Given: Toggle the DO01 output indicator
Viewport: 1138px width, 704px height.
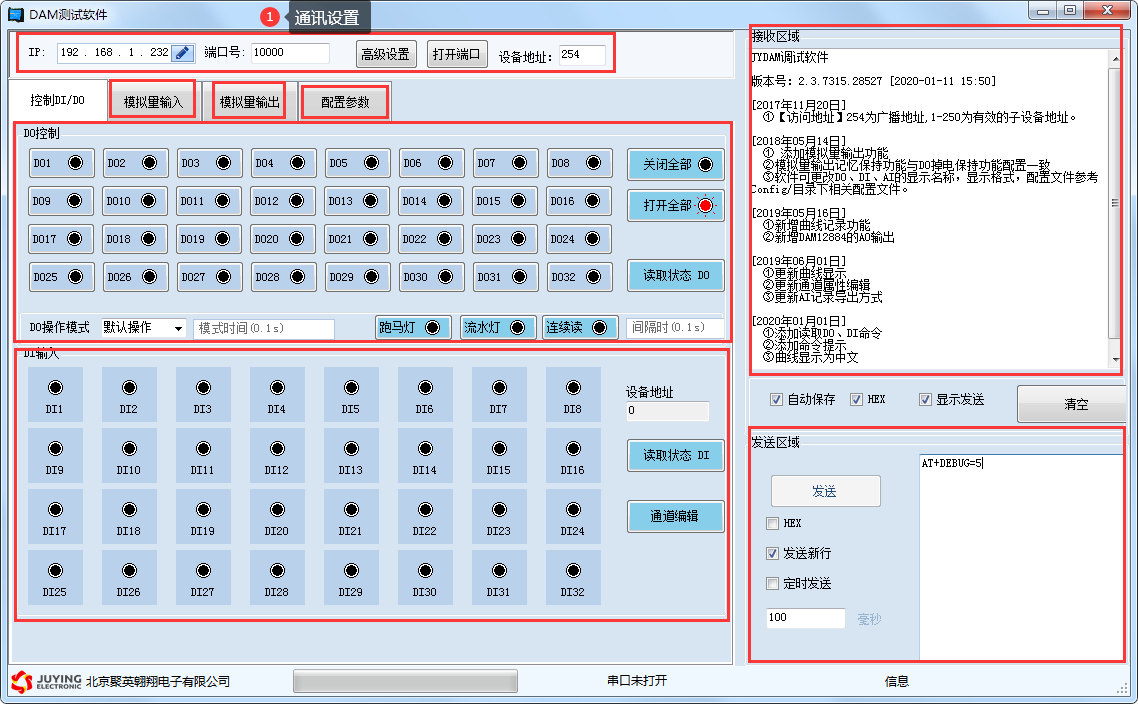Looking at the screenshot, I should [x=74, y=163].
